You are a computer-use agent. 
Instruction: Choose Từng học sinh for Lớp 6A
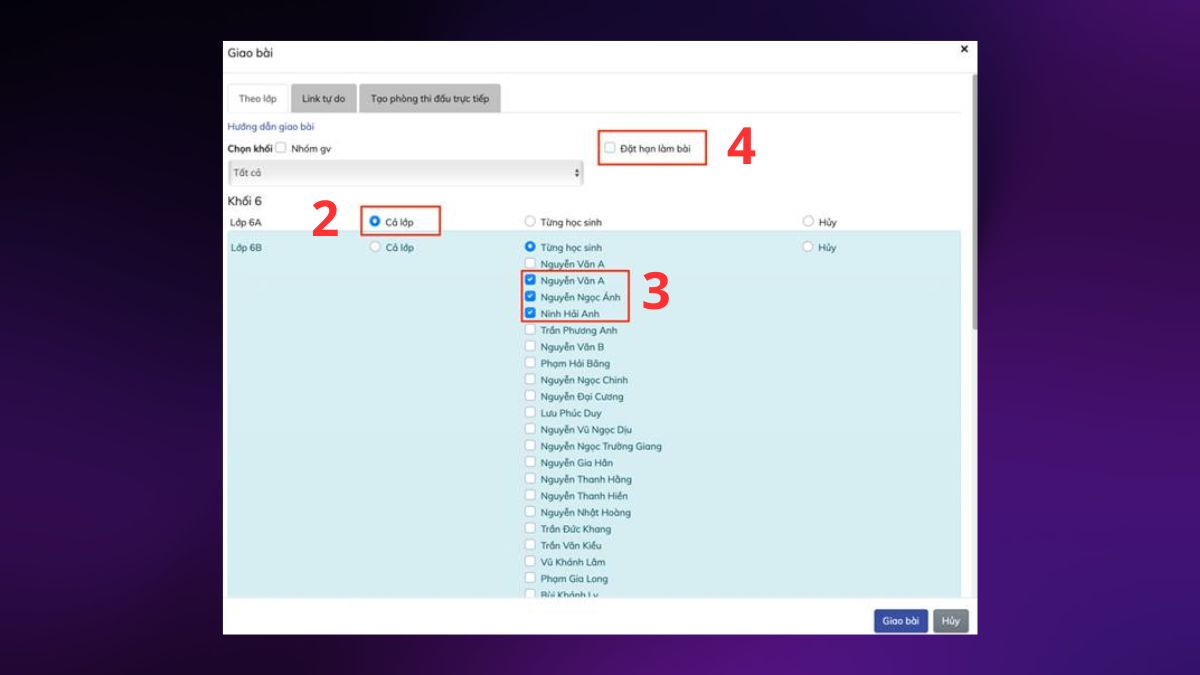click(530, 222)
